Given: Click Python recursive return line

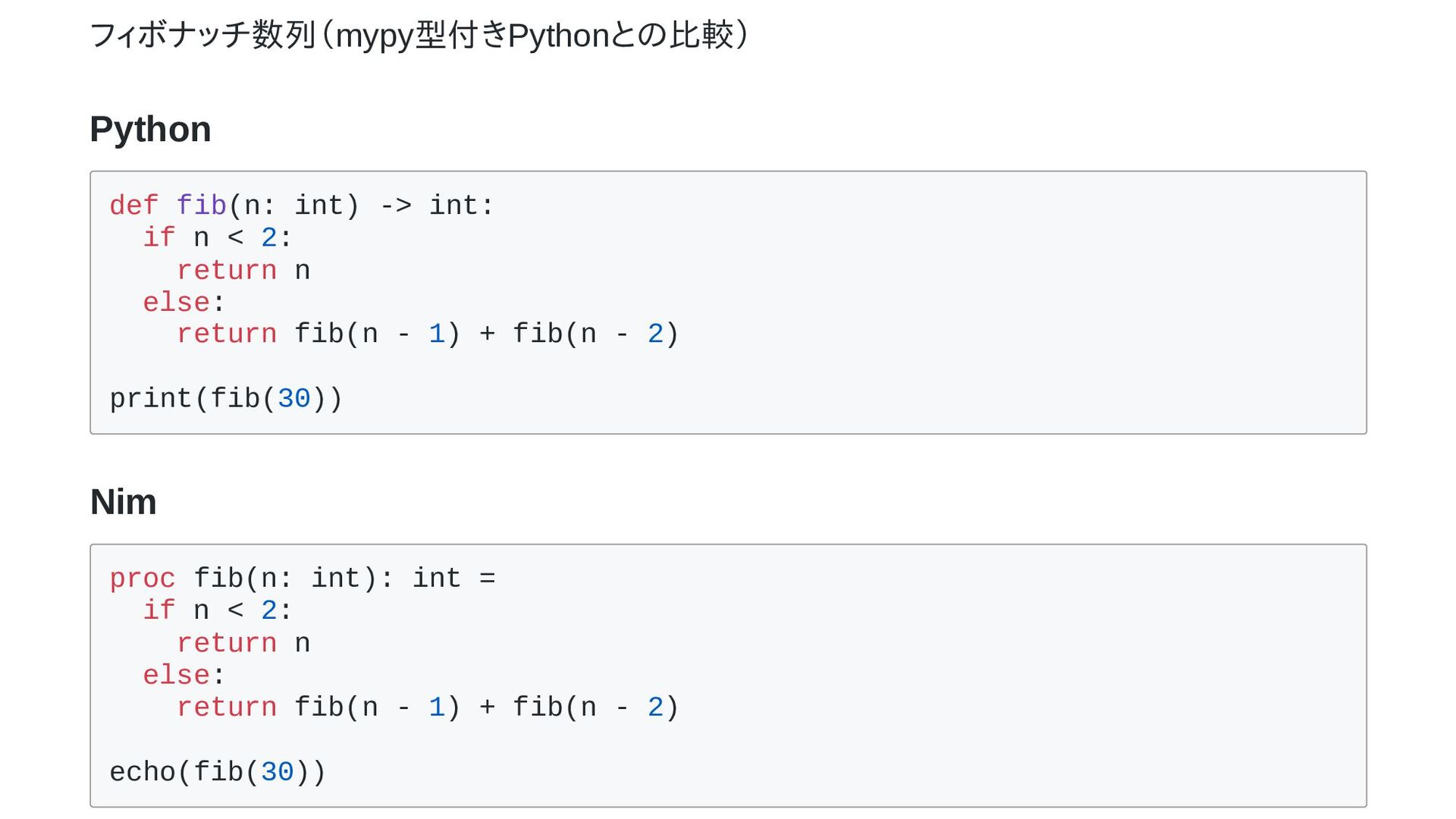Looking at the screenshot, I should pos(428,334).
